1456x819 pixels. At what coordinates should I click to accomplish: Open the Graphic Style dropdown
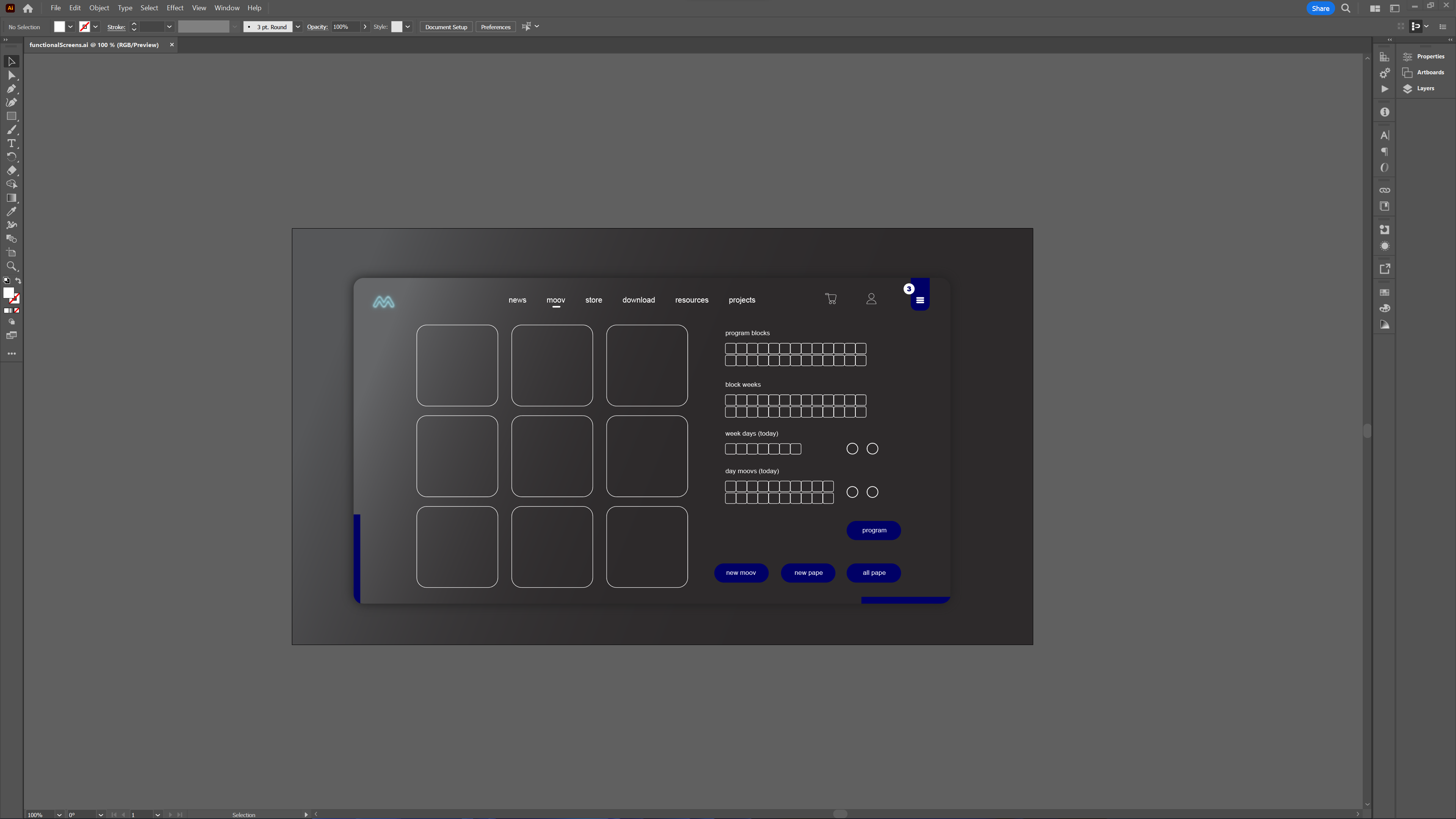(408, 27)
